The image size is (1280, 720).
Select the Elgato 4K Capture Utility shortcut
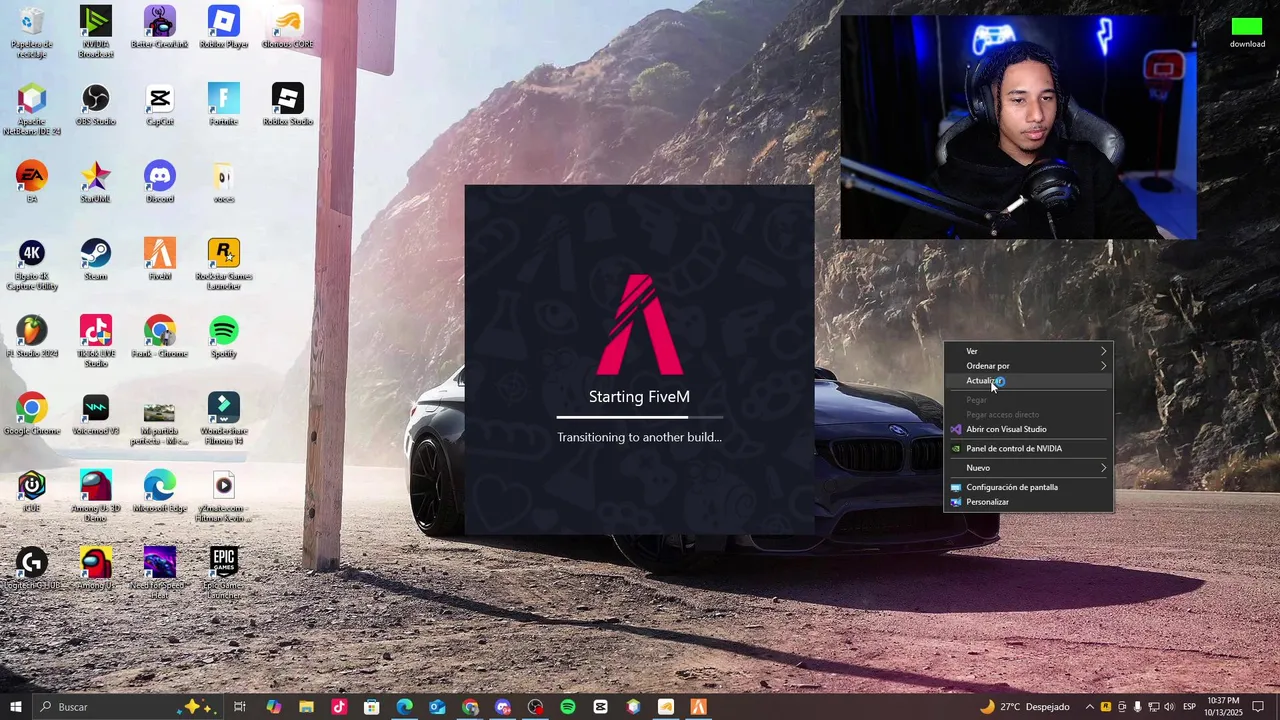(32, 265)
